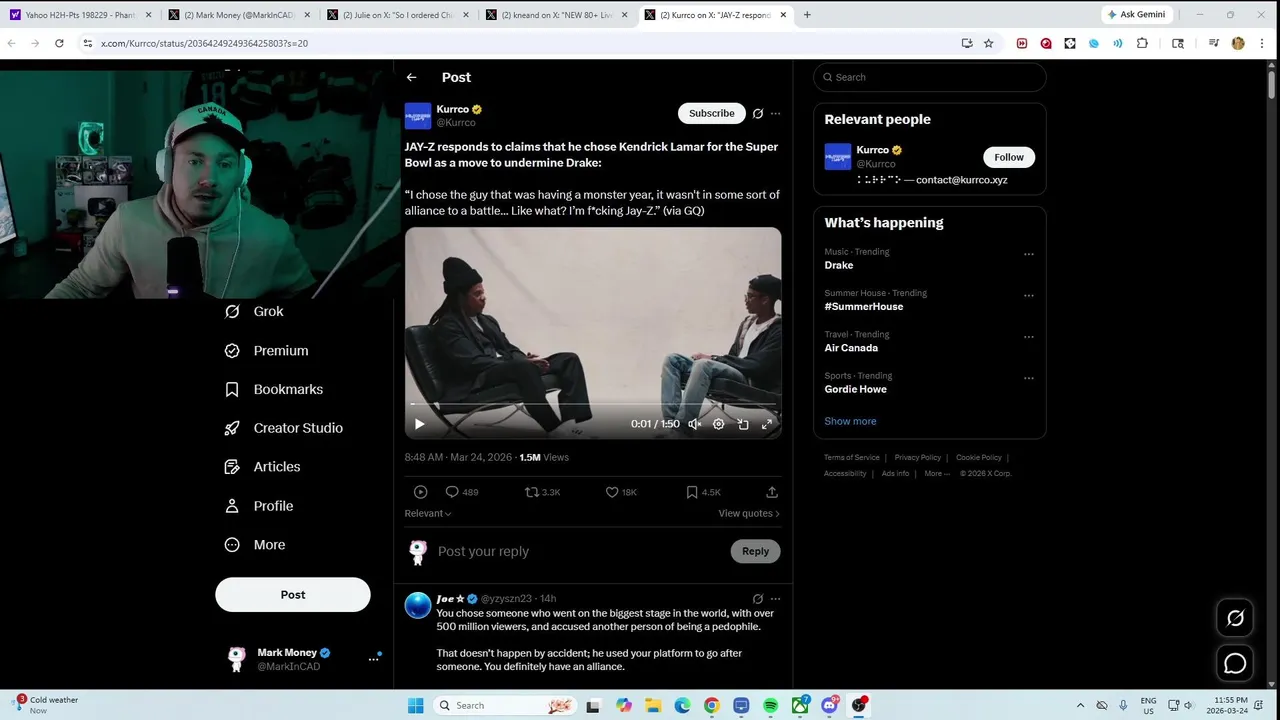Subscribe to Kurrco

[x=711, y=113]
